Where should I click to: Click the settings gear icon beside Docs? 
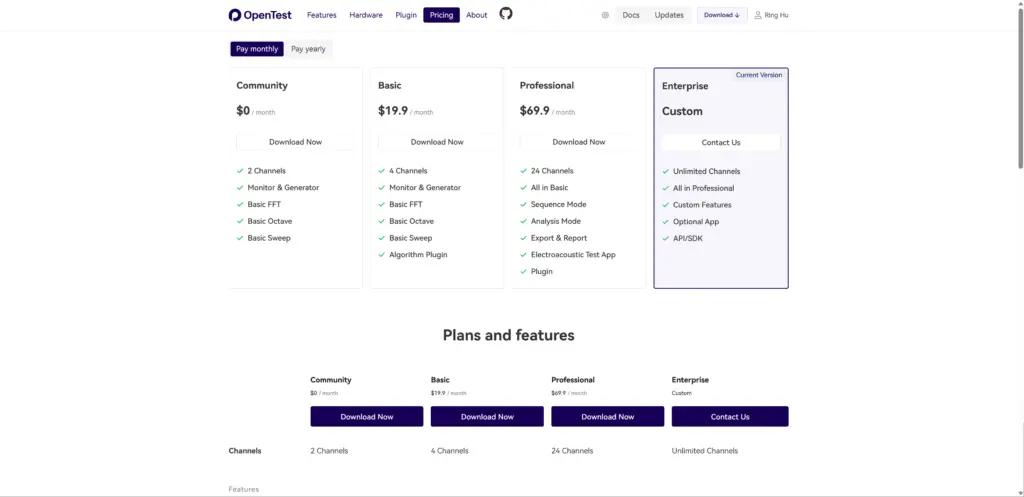click(x=605, y=15)
